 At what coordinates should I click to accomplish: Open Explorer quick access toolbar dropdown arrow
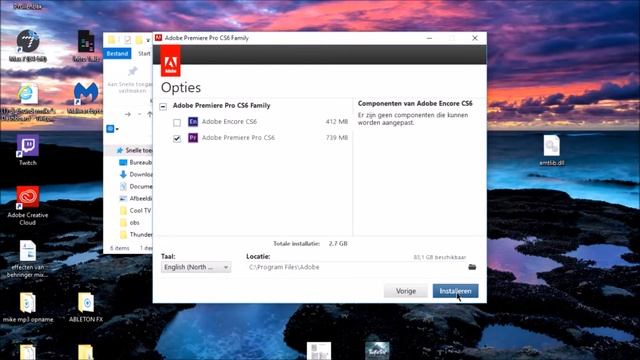tap(148, 40)
